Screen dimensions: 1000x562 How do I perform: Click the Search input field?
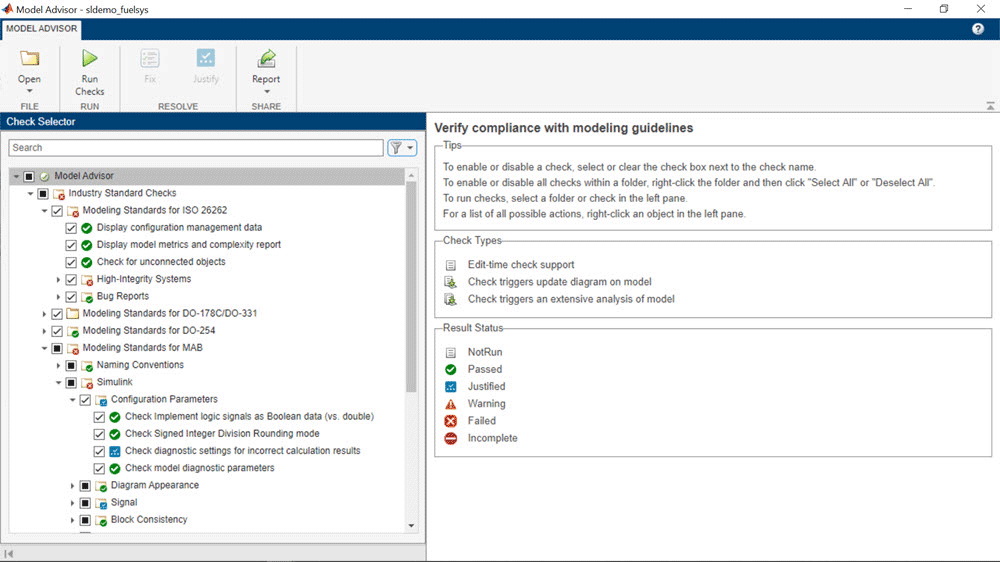[195, 148]
